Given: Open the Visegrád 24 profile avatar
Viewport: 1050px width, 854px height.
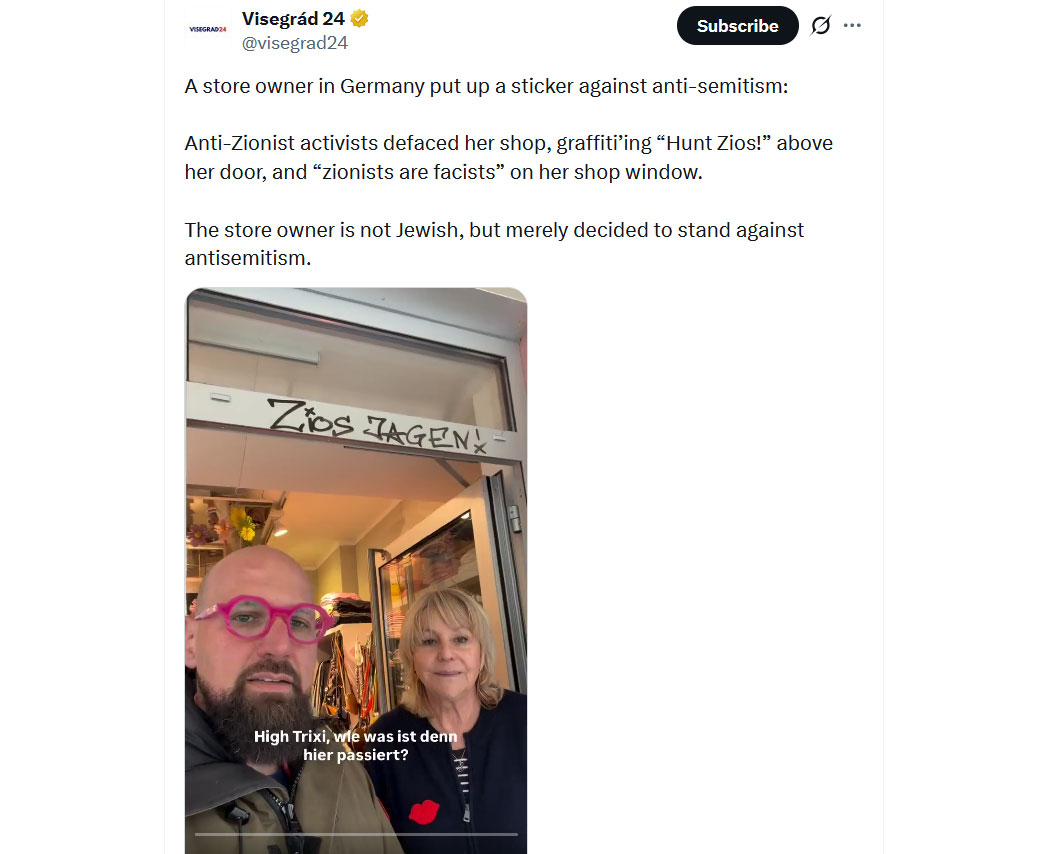Looking at the screenshot, I should pyautogui.click(x=208, y=29).
